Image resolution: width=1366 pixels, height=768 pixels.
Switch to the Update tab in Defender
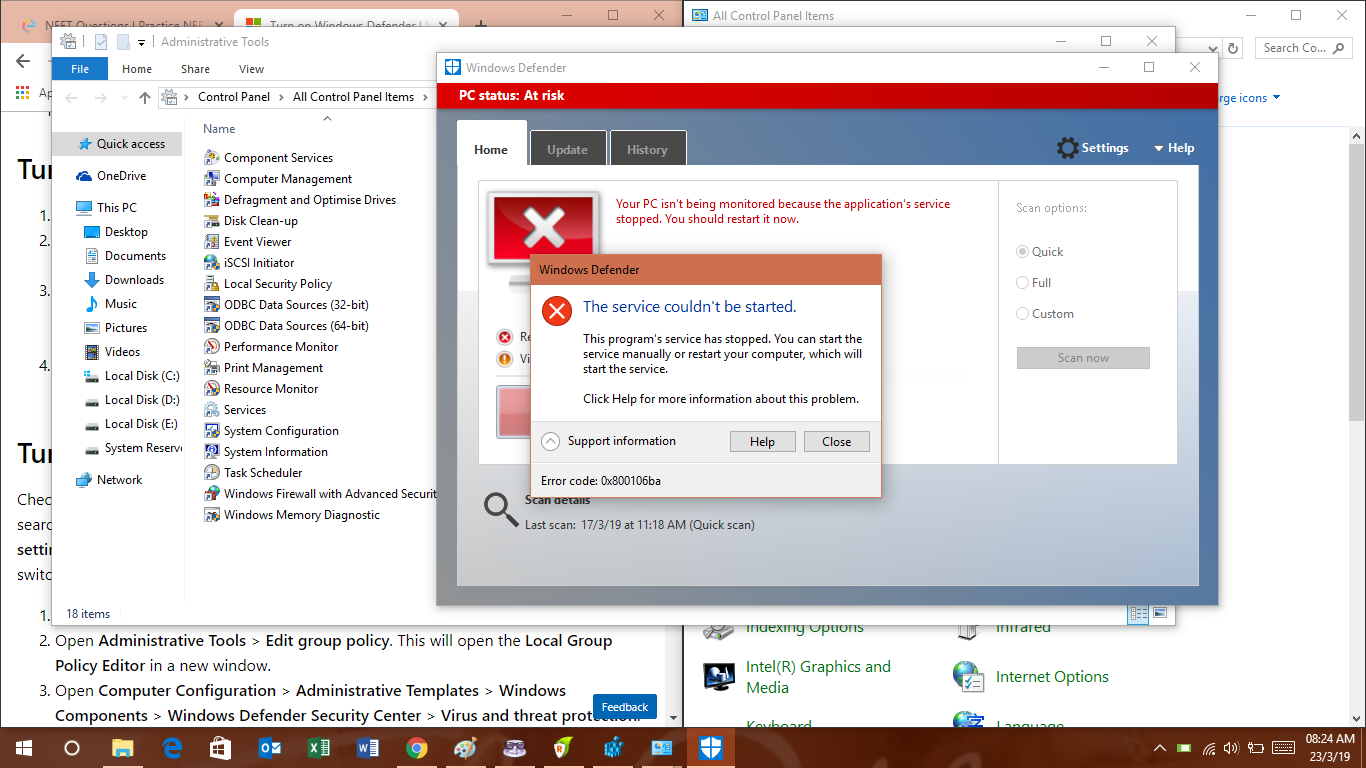point(567,149)
